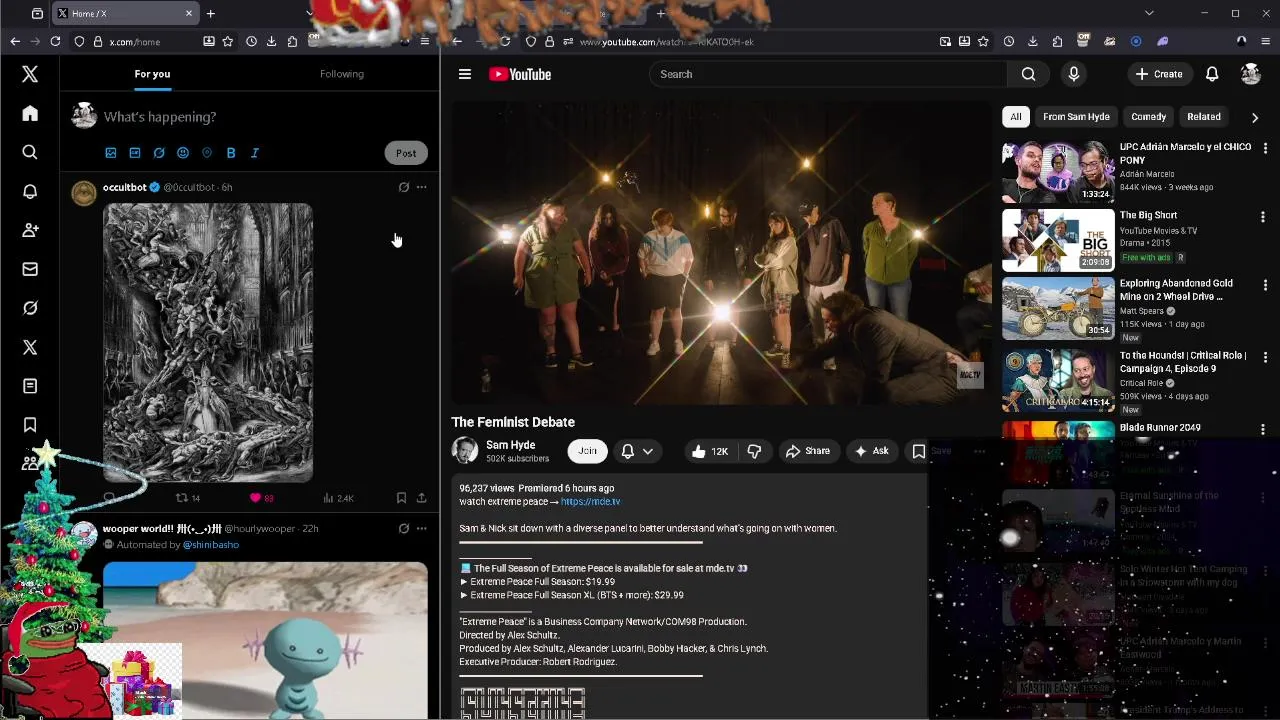Screen dimensions: 1280x720
Task: Open YouTube notifications bell
Action: 1212,74
